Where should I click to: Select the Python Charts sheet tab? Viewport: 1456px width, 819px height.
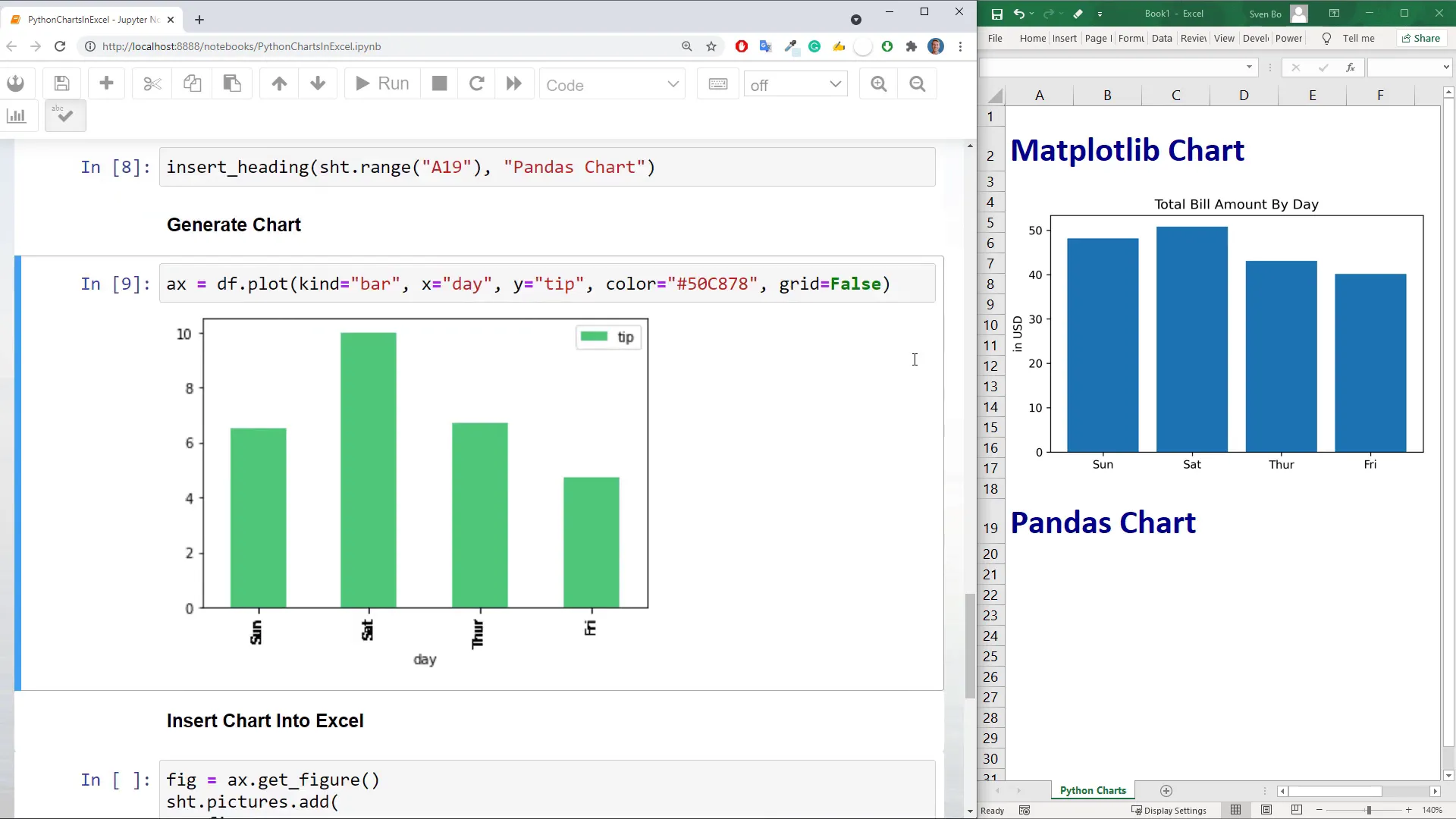(1092, 790)
